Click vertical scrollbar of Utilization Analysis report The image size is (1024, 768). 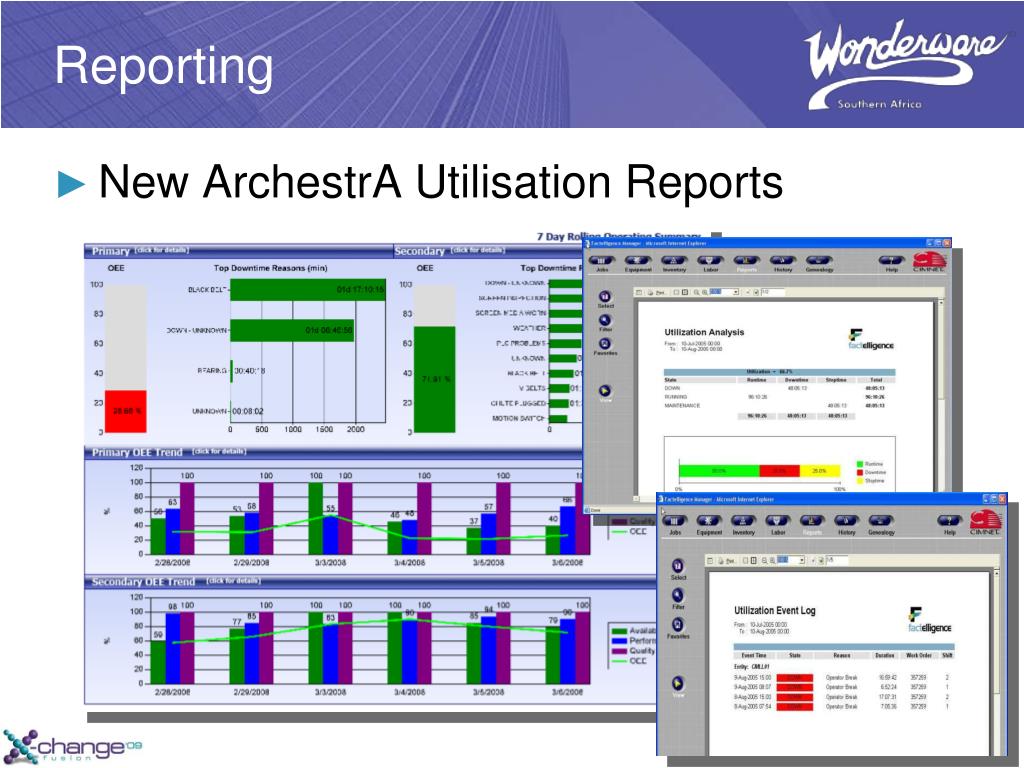pyautogui.click(x=941, y=396)
